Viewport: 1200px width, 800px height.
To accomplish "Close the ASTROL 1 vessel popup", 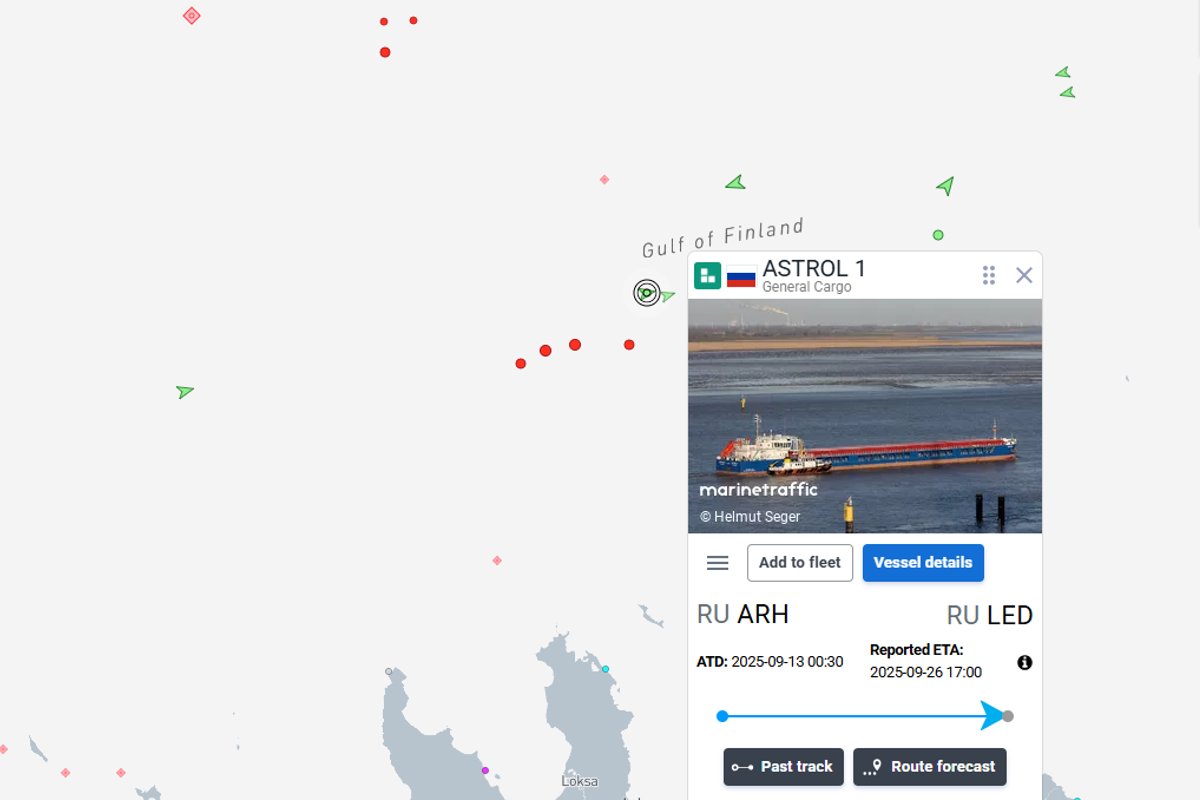I will pyautogui.click(x=1024, y=275).
